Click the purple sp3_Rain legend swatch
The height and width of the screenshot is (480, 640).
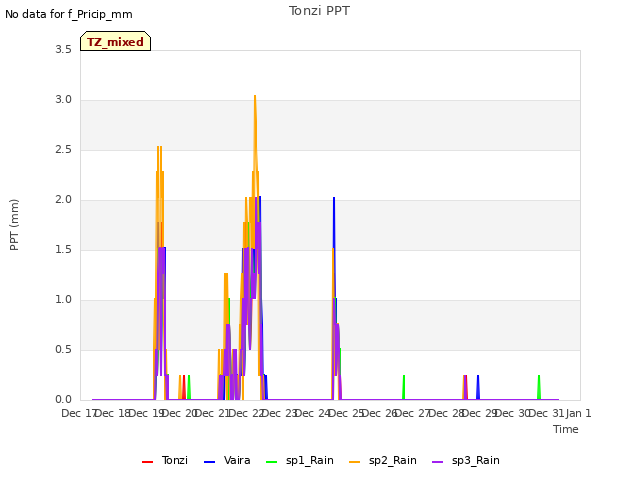(438, 462)
